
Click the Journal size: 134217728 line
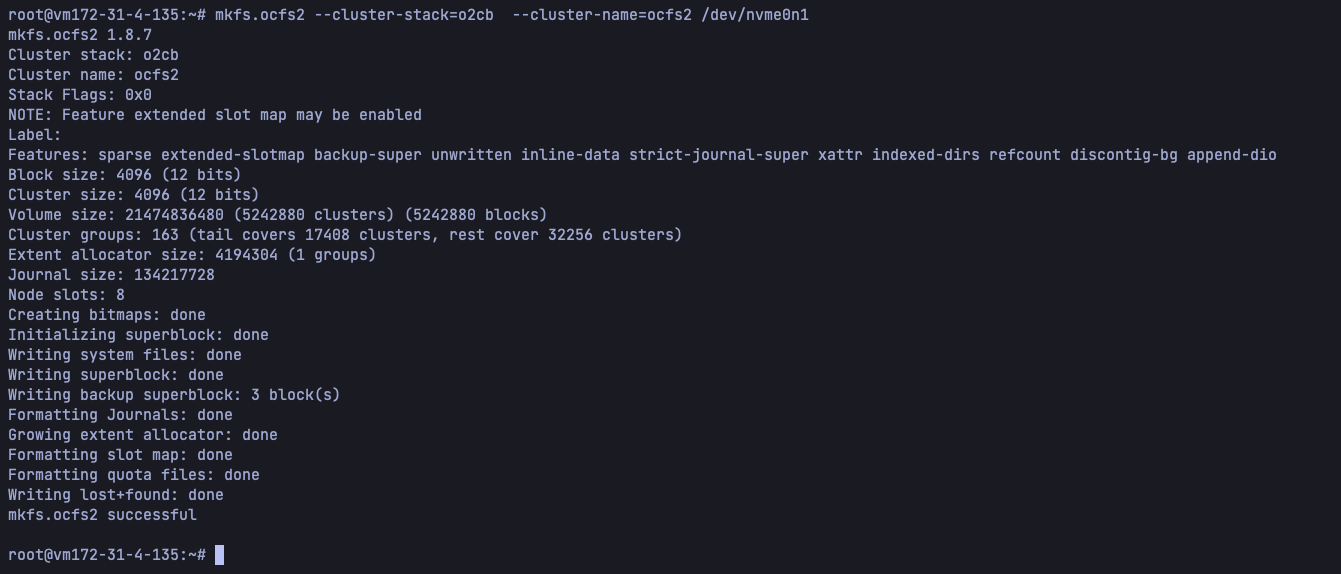coord(111,275)
